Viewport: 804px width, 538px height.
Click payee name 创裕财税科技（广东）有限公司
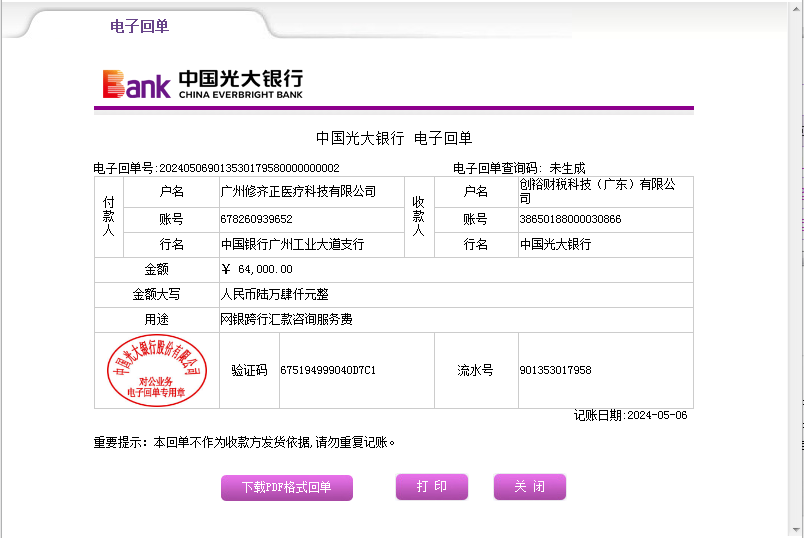[x=597, y=191]
